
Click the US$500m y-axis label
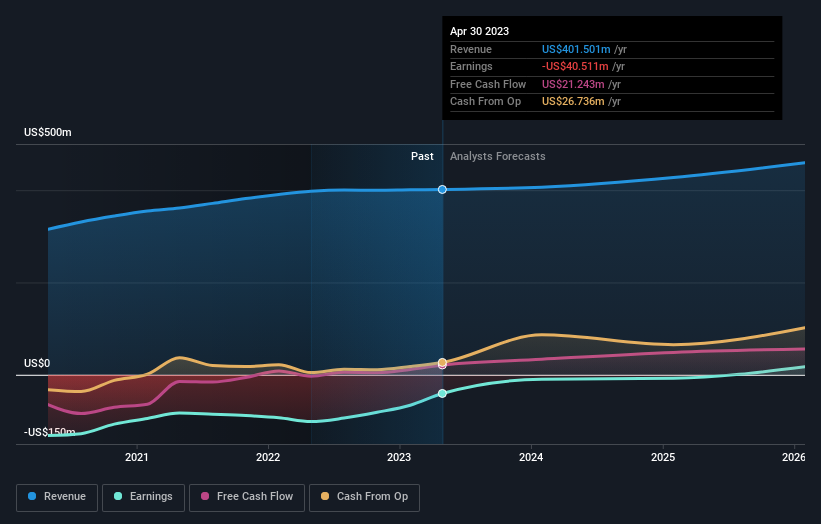(48, 132)
